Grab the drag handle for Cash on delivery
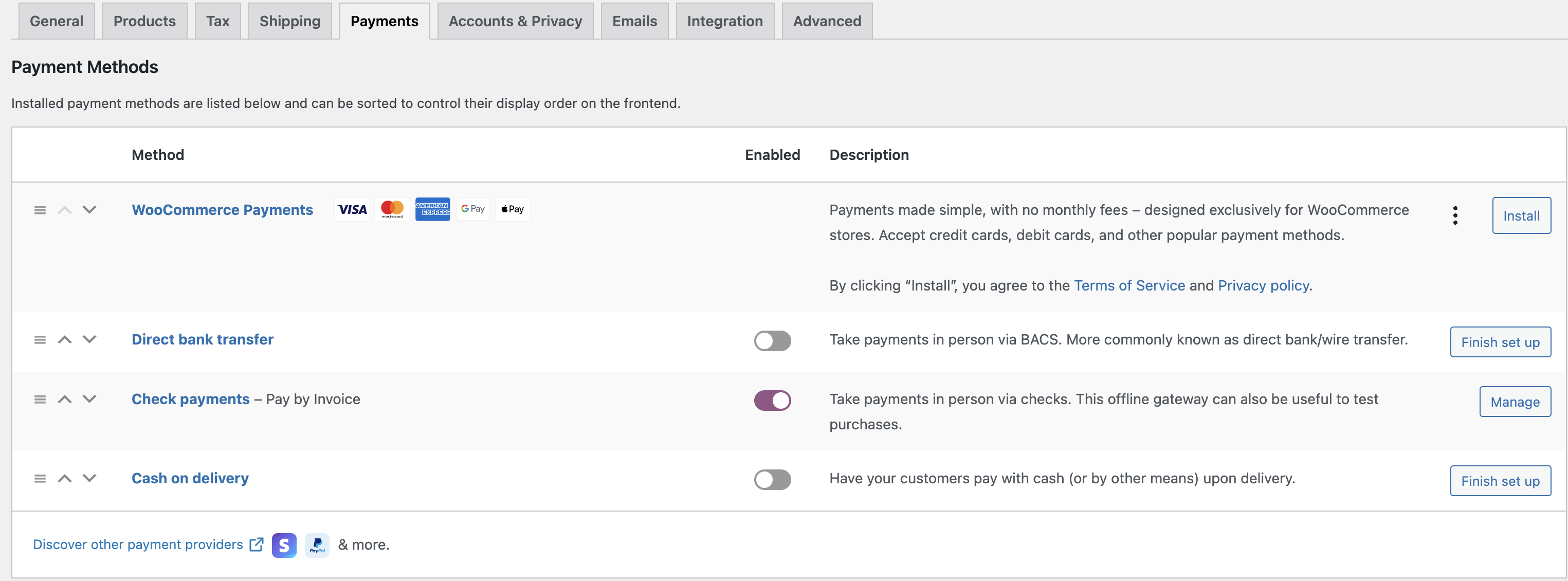Viewport: 1568px width, 581px height. pos(40,479)
